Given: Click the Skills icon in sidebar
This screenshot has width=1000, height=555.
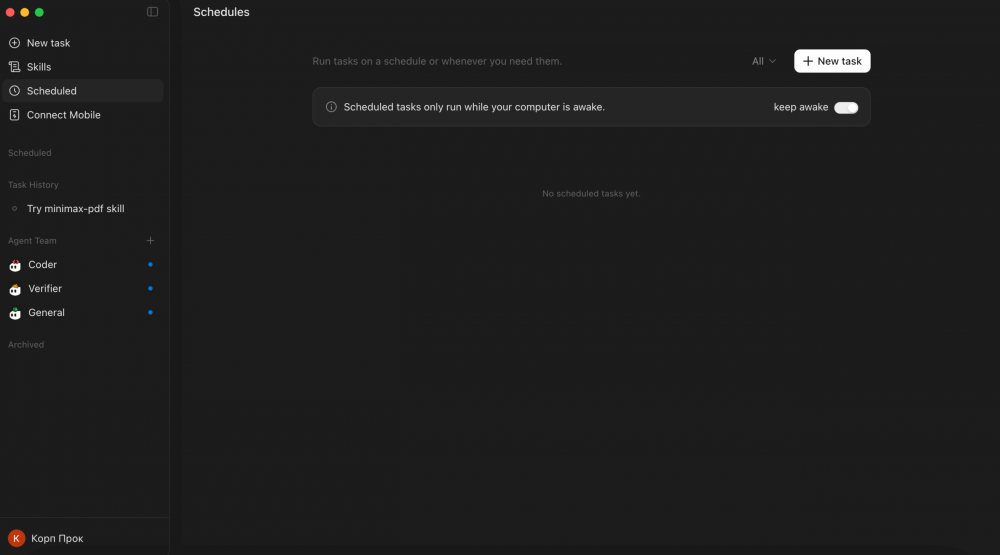Looking at the screenshot, I should coord(14,67).
